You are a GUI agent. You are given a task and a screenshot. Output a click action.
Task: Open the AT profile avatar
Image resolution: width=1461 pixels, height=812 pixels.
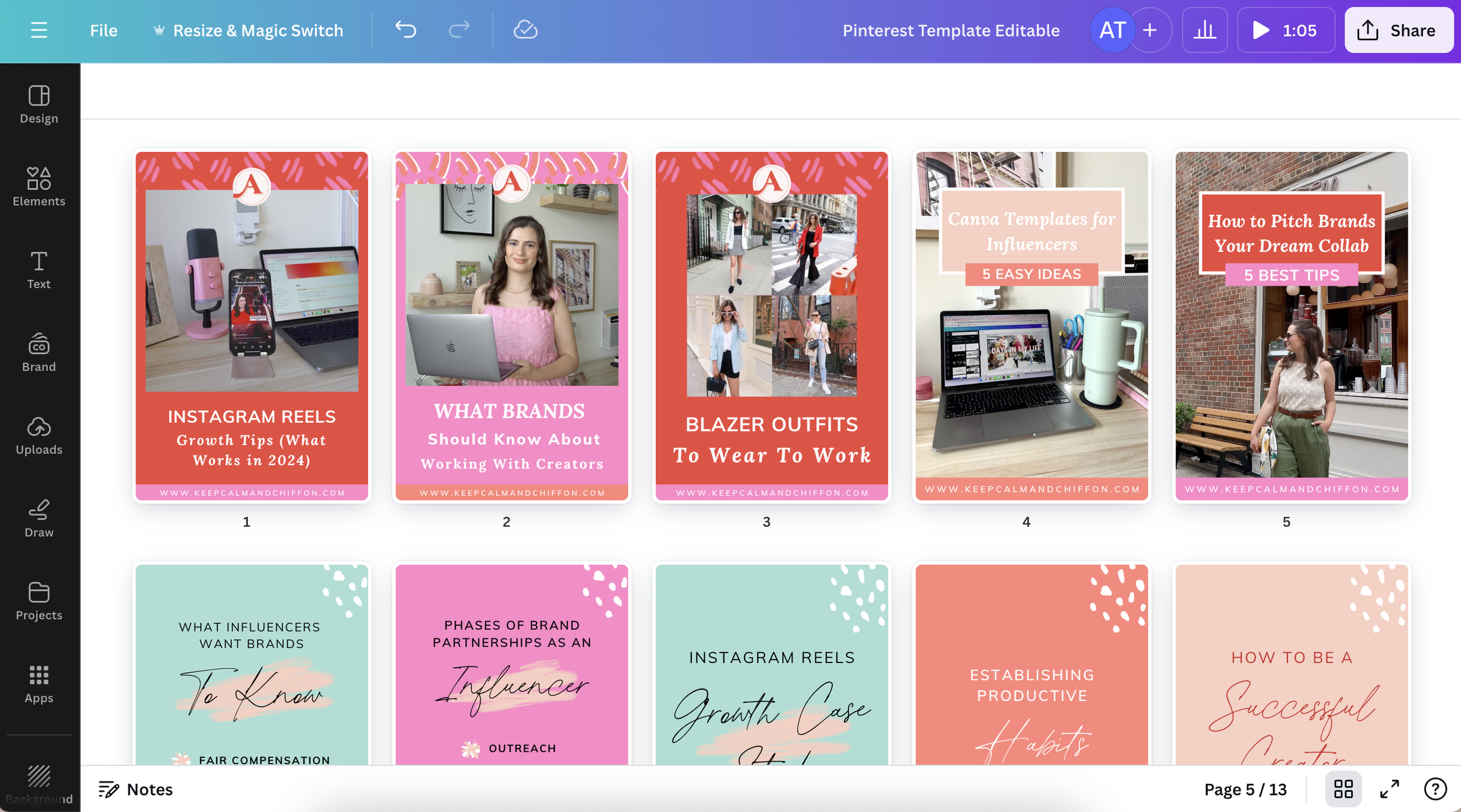tap(1112, 30)
